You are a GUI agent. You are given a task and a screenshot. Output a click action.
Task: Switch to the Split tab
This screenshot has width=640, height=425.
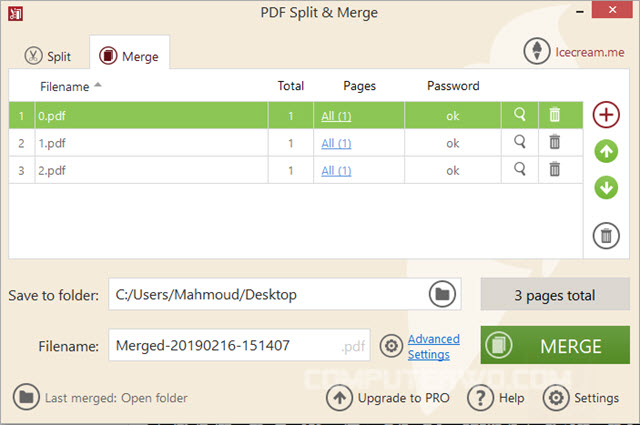point(47,56)
